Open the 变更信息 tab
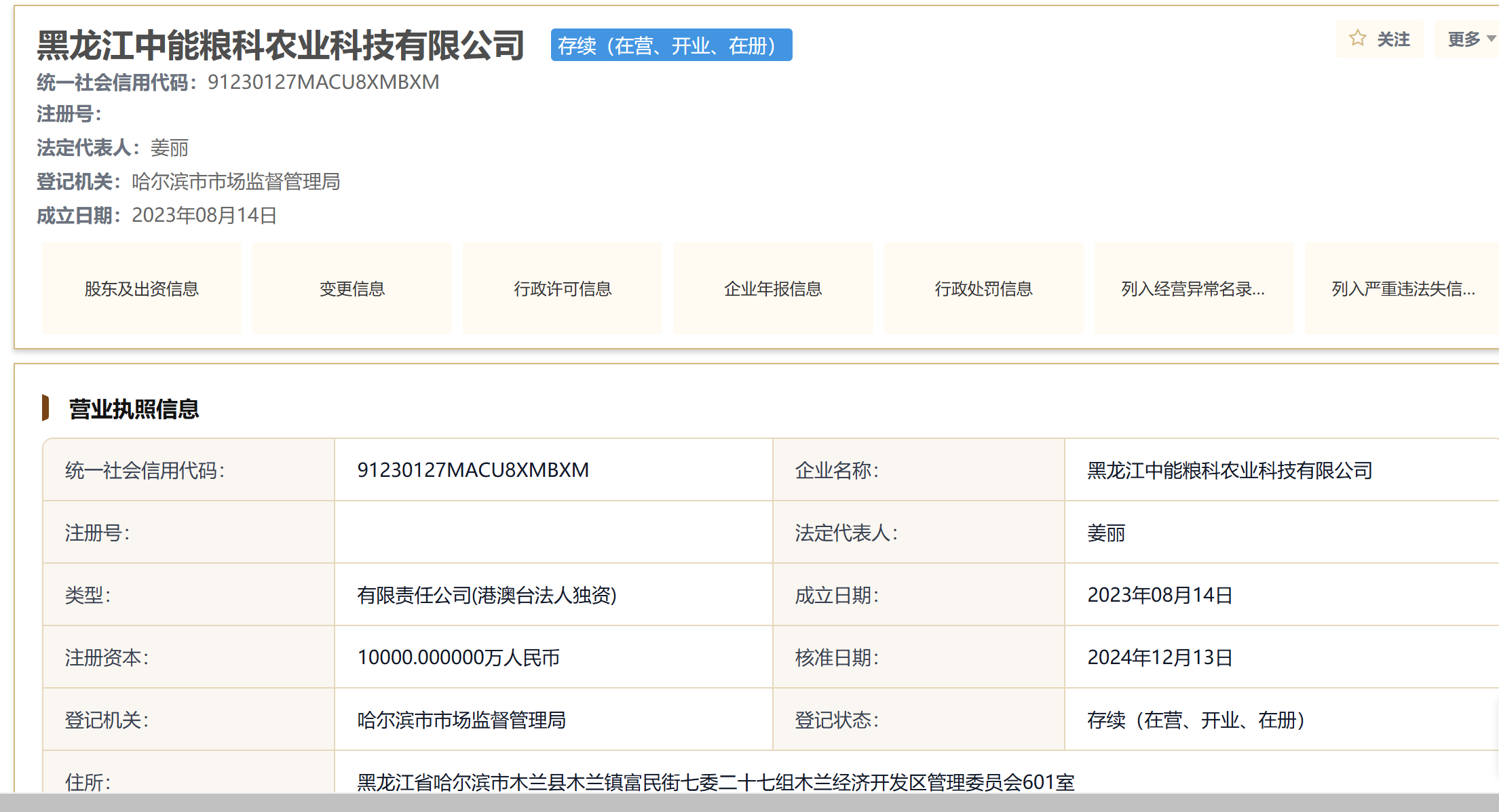1499x812 pixels. click(352, 289)
